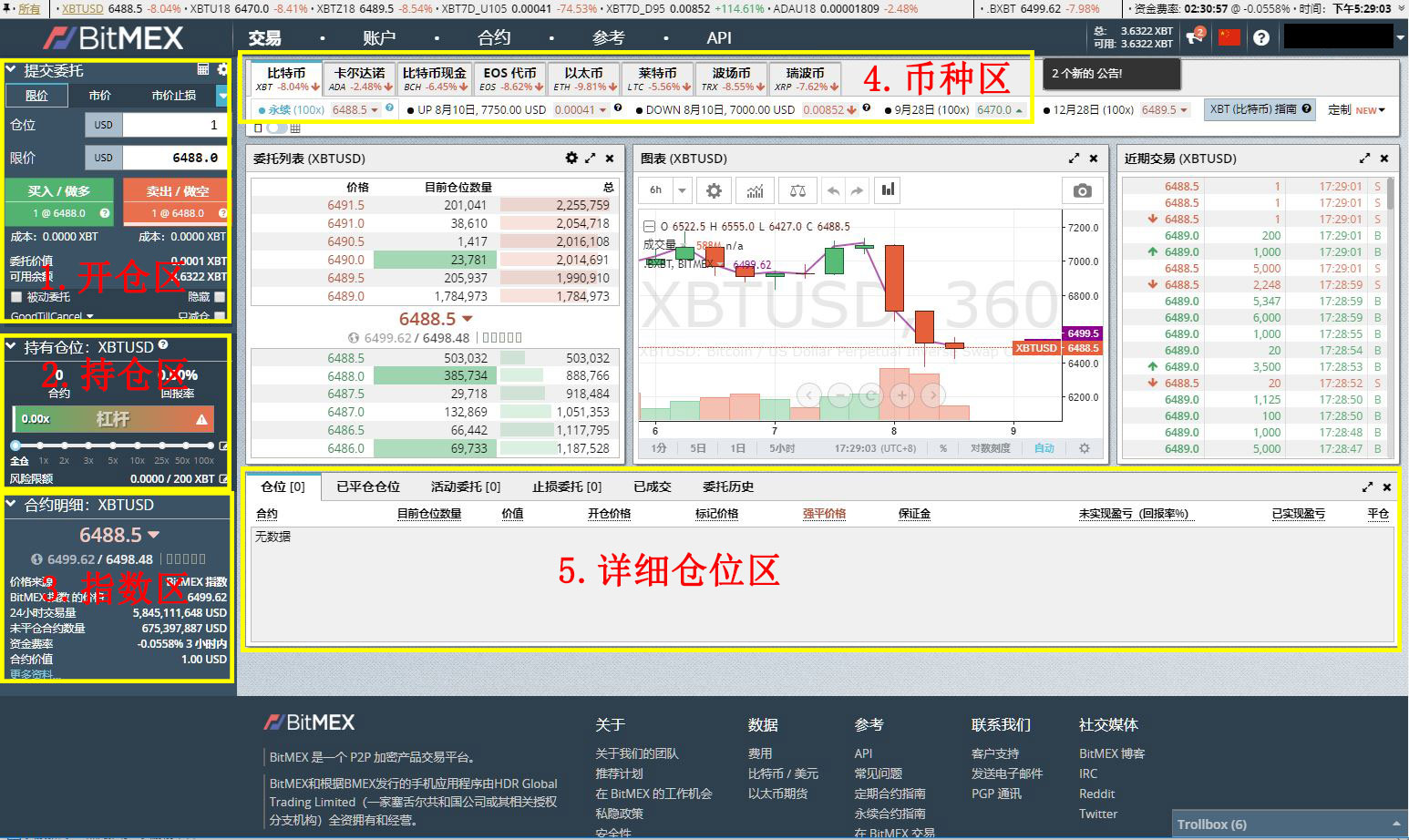Switch to 活动委托 active orders tab

click(466, 487)
